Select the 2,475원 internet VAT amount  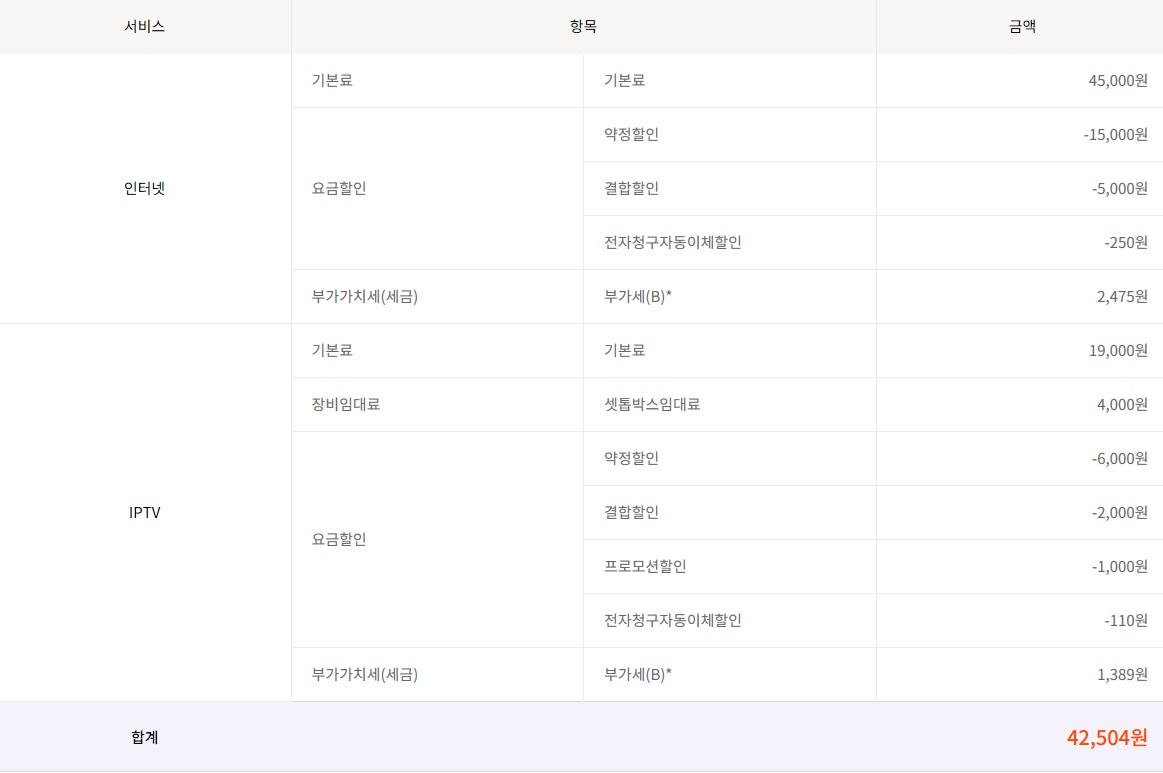pyautogui.click(x=1122, y=296)
